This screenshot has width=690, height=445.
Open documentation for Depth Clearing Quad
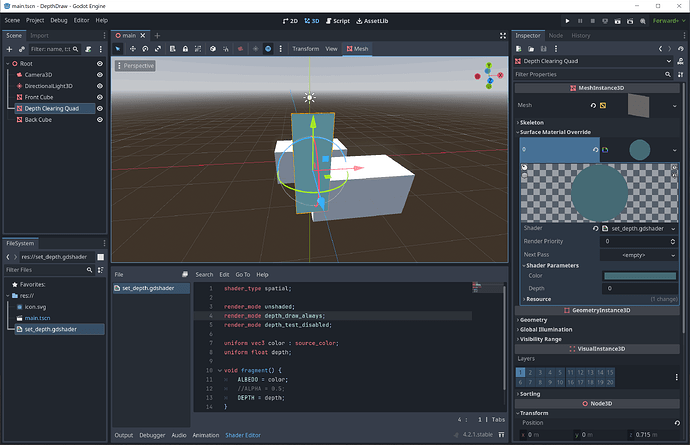pyautogui.click(x=680, y=61)
